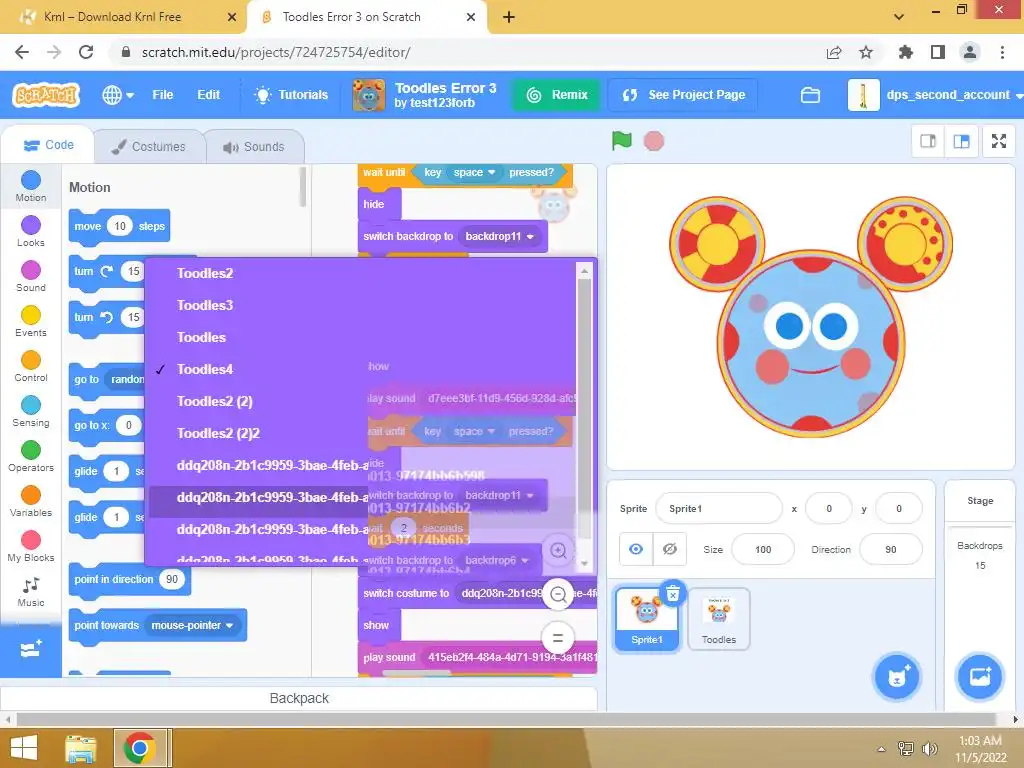Open Windows Start menu
The image size is (1024, 768).
pos(24,748)
